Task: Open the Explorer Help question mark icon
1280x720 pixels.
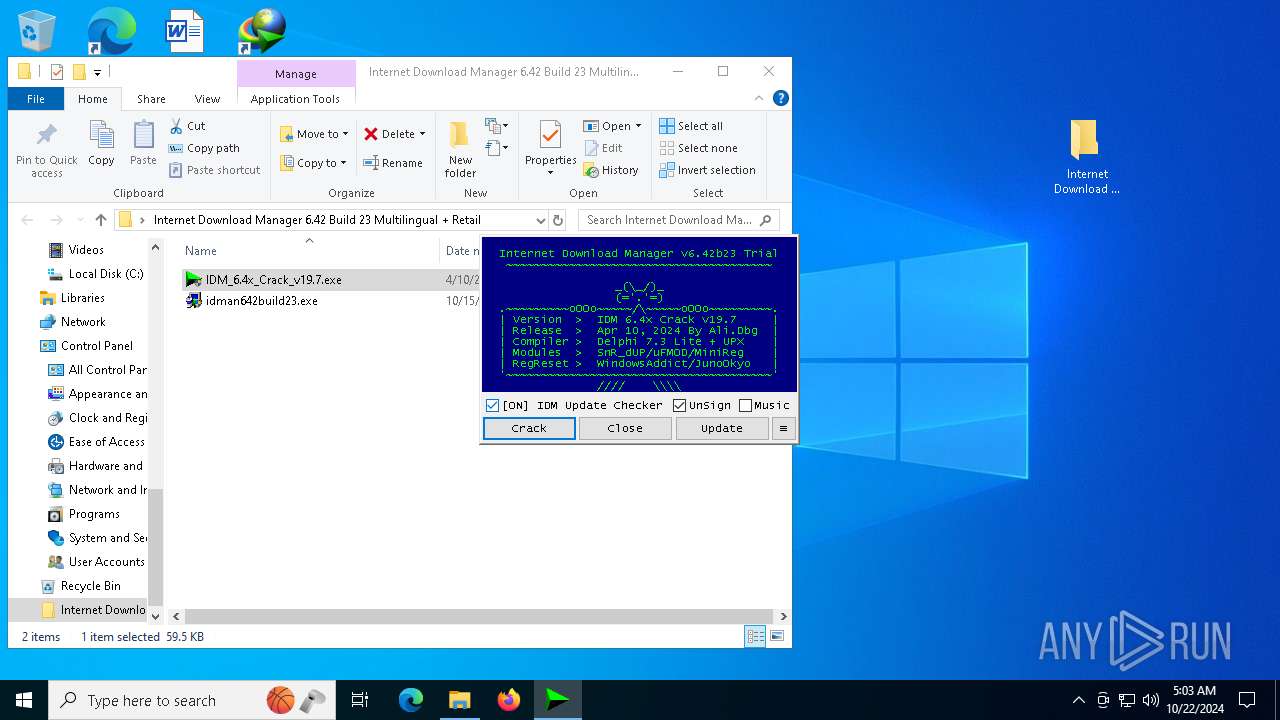Action: click(781, 98)
